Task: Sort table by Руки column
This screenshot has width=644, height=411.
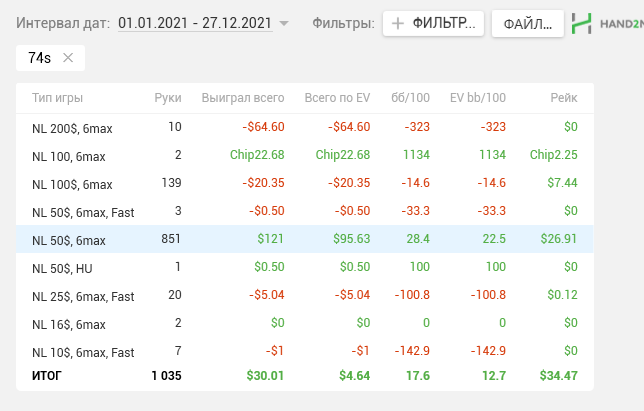Action: [x=168, y=98]
